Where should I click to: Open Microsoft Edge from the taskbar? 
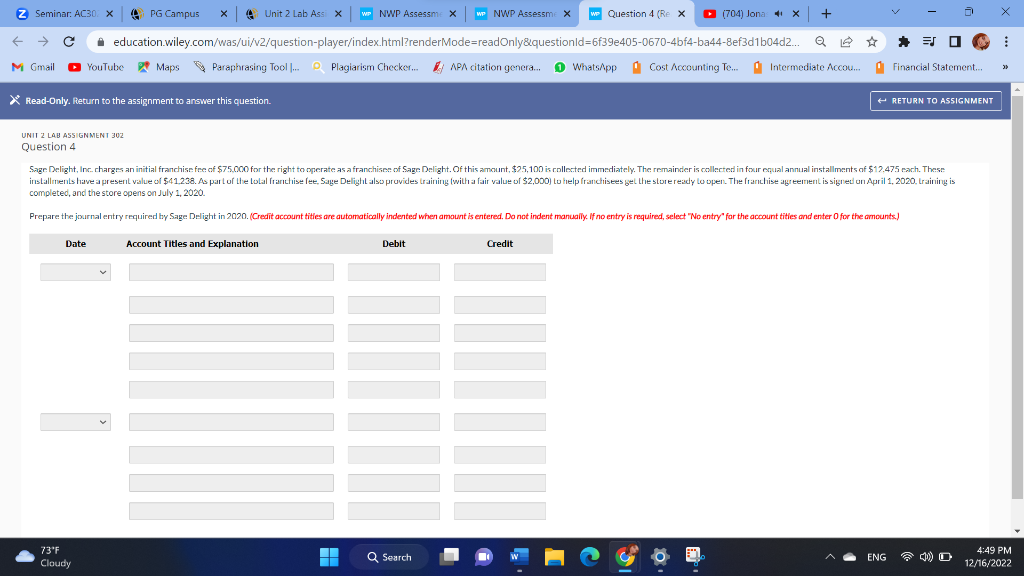(x=590, y=557)
